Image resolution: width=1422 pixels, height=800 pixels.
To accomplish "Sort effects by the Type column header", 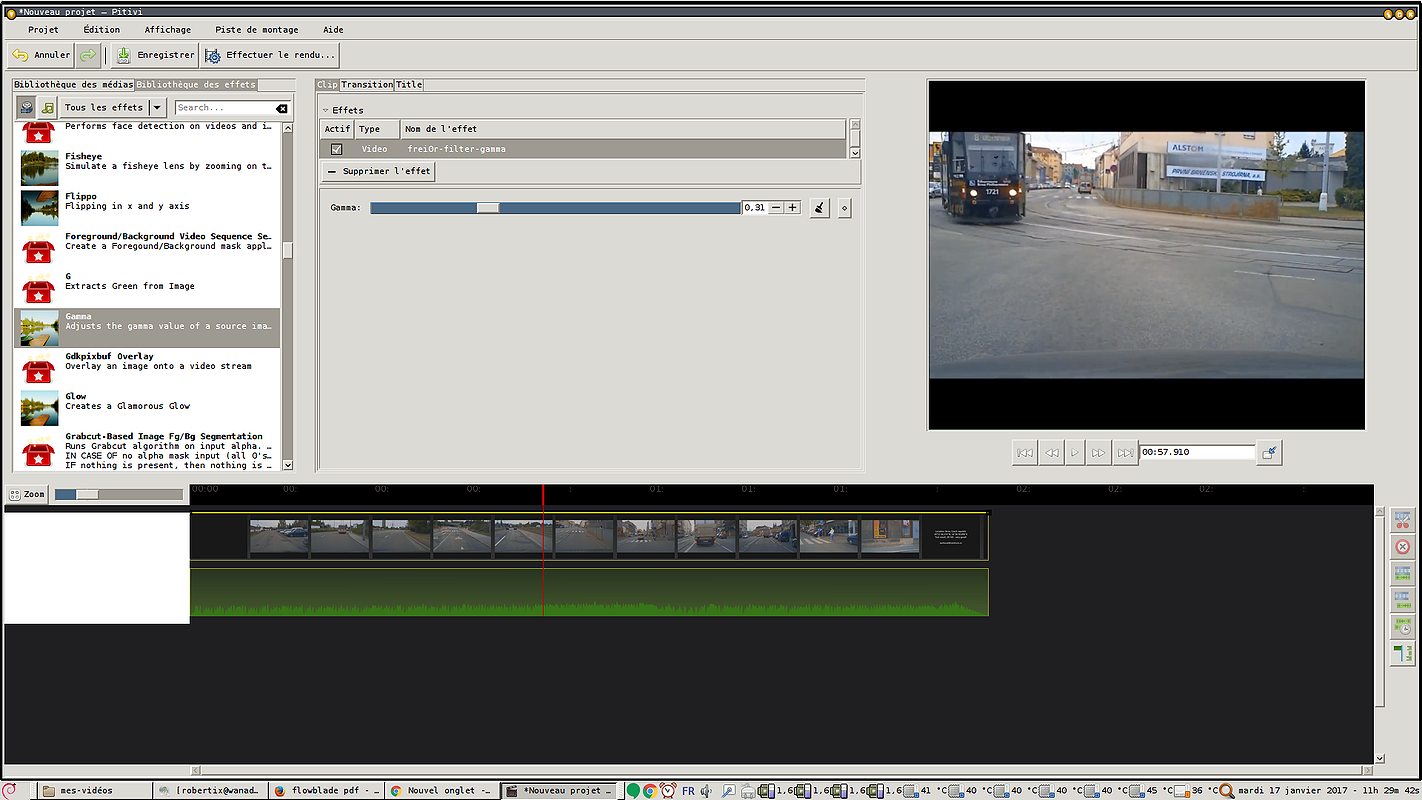I will (377, 129).
